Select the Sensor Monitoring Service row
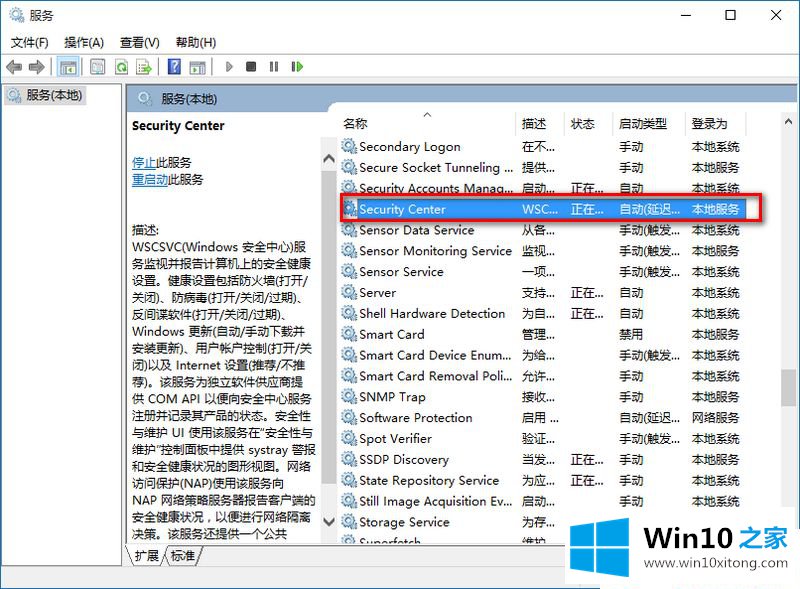 [x=435, y=251]
